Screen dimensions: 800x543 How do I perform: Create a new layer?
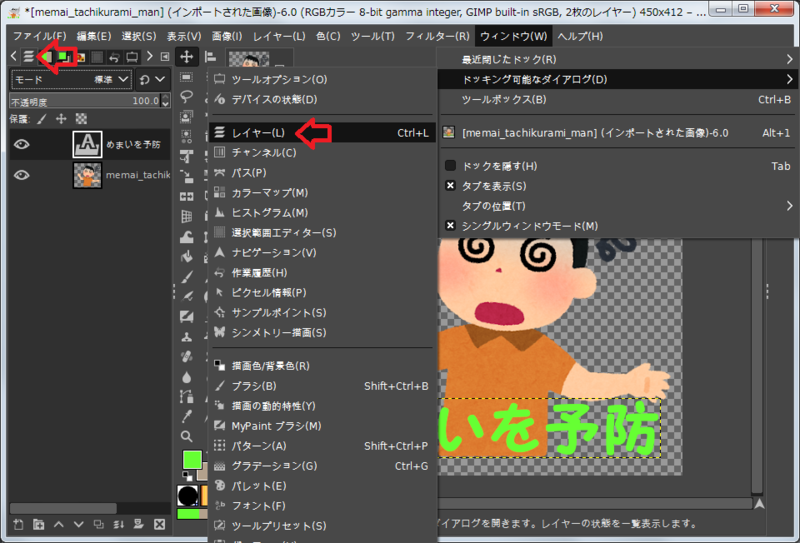18,524
